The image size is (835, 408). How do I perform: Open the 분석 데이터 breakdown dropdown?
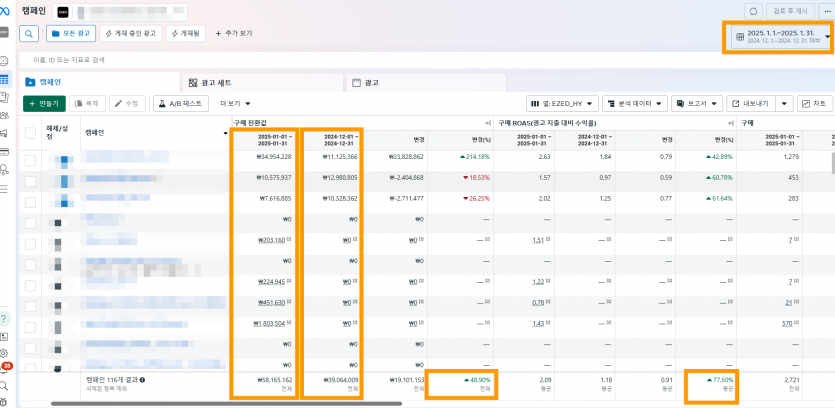tap(635, 103)
